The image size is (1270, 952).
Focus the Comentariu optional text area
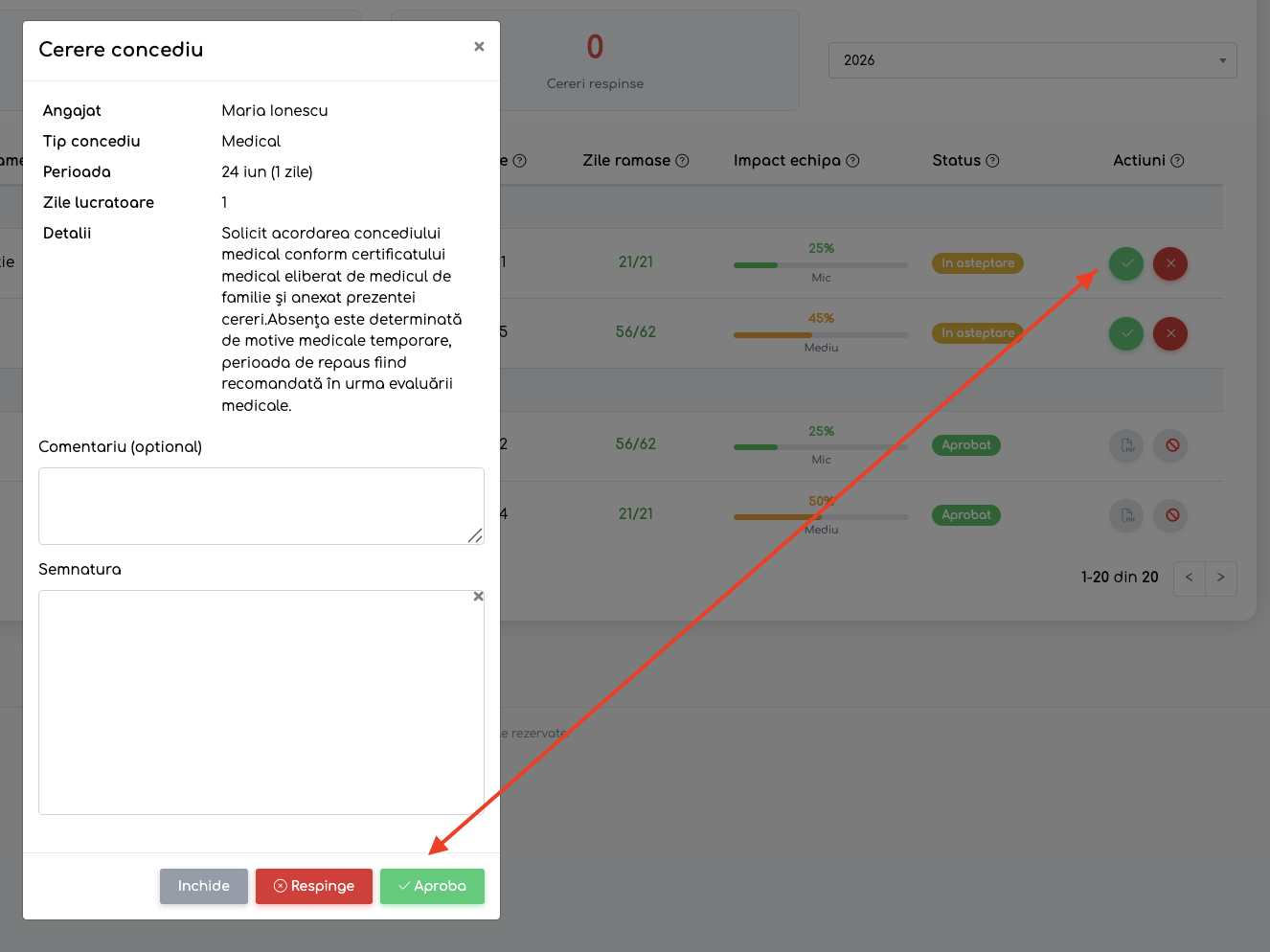(x=261, y=506)
